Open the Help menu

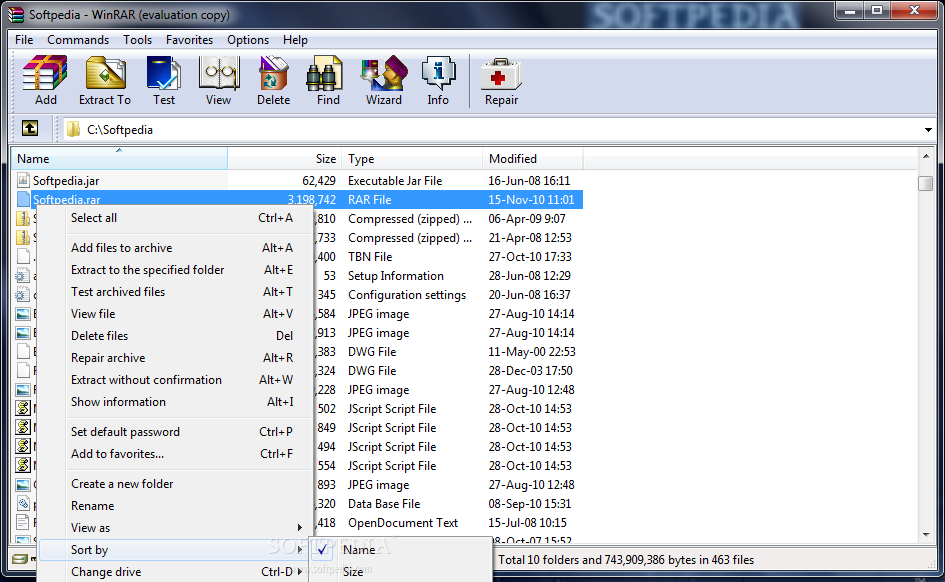click(295, 40)
